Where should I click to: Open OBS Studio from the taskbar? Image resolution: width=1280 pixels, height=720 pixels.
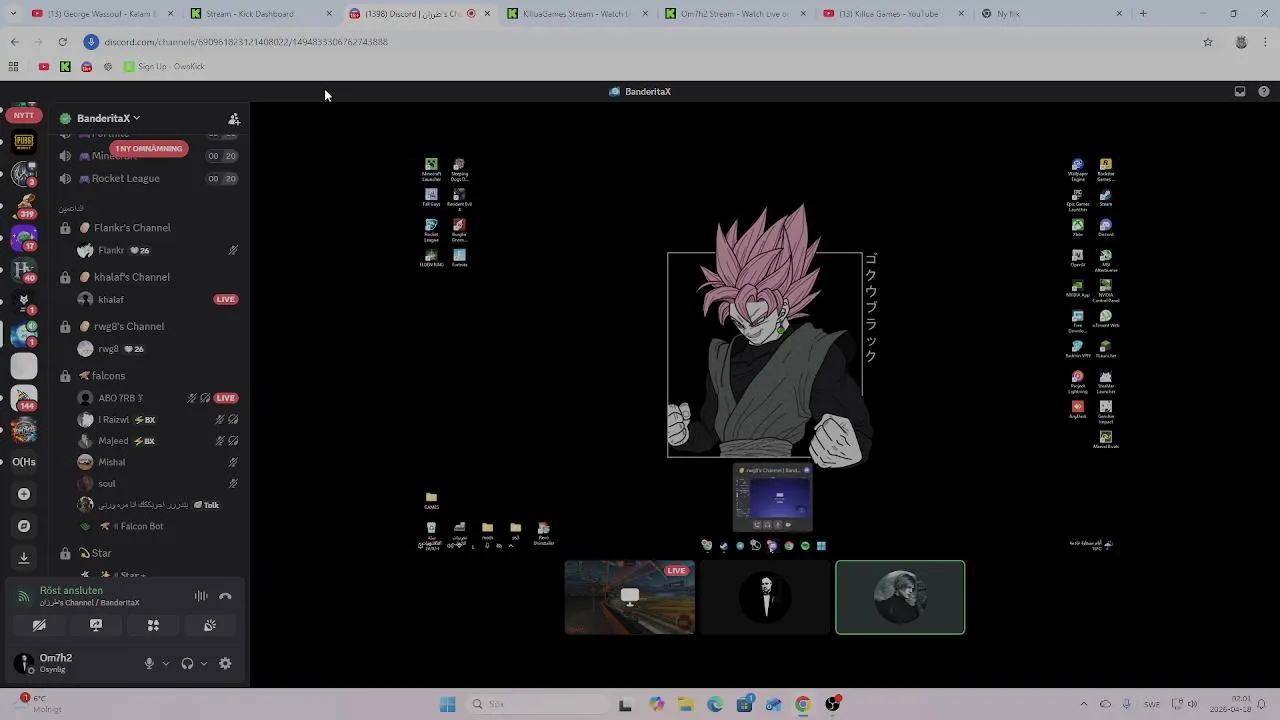(x=832, y=704)
